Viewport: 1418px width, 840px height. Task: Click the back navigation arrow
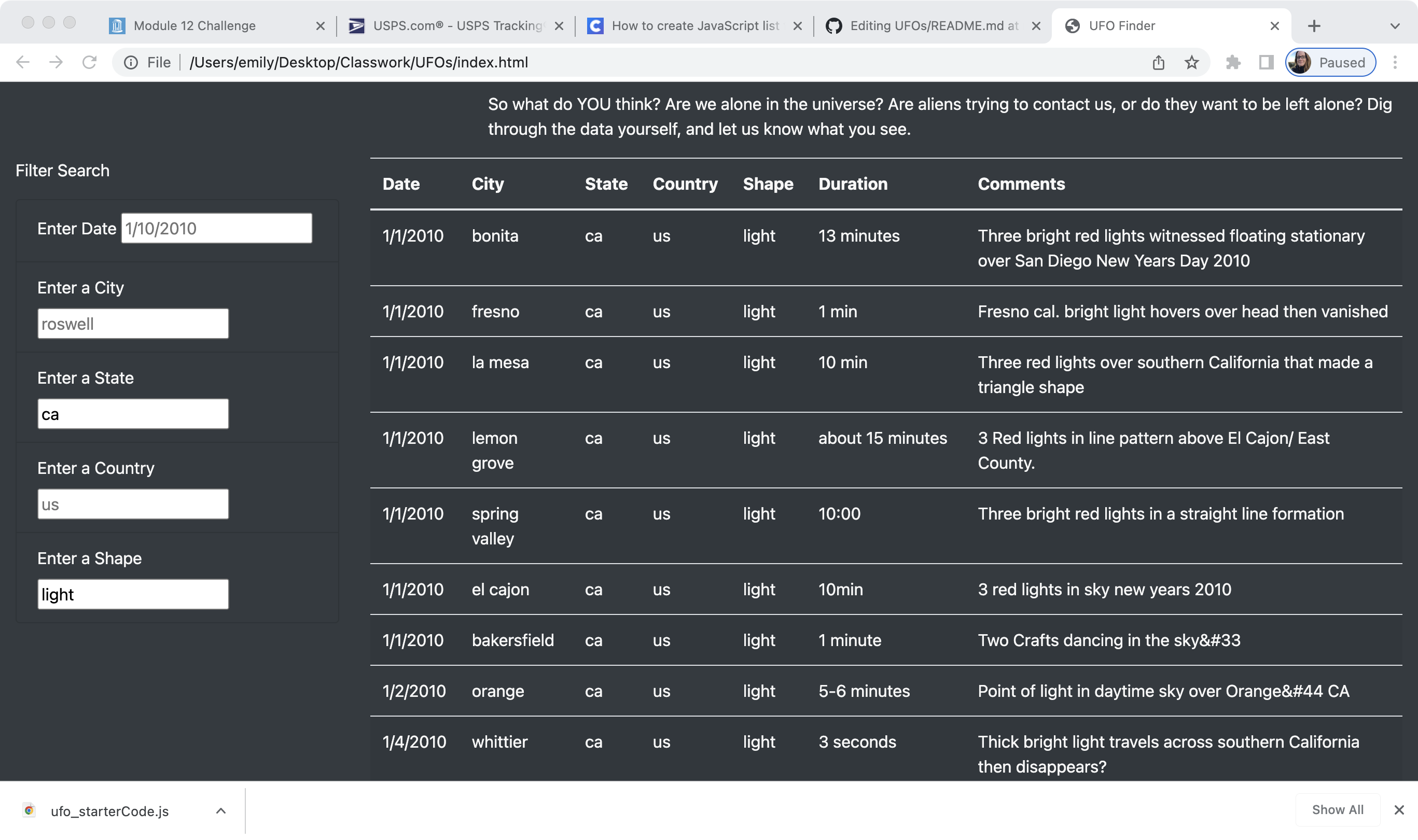[23, 62]
